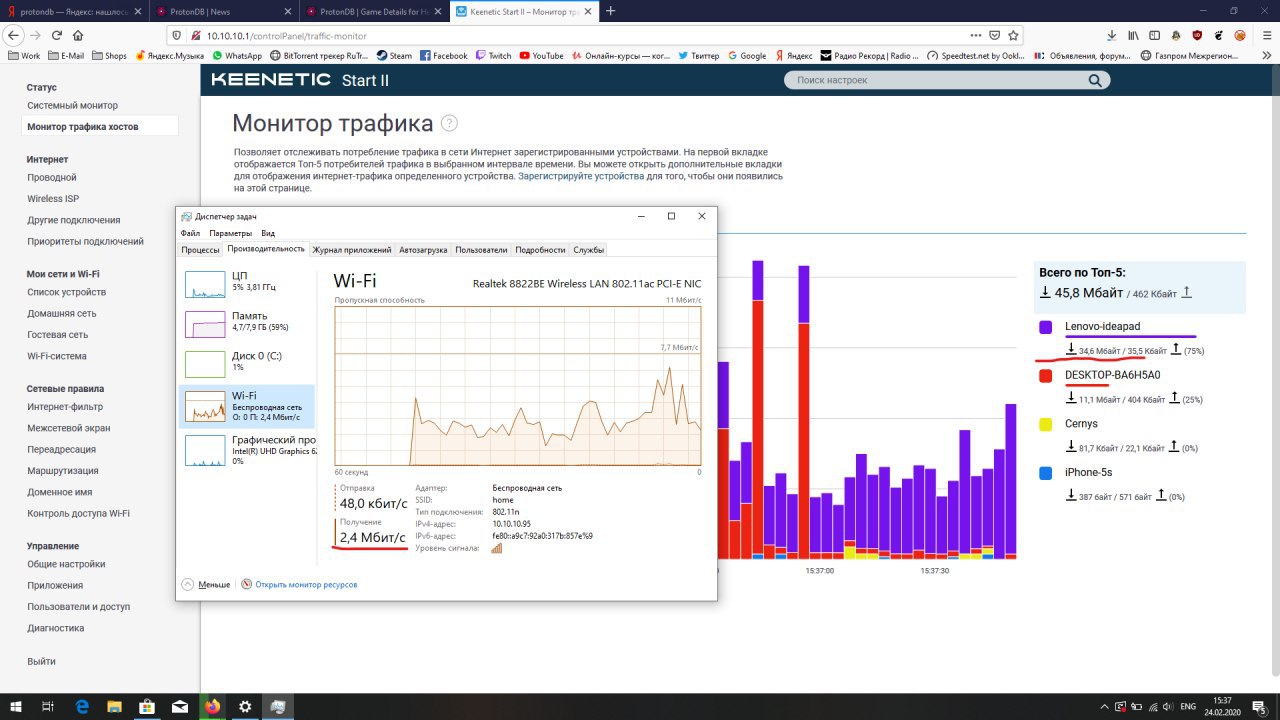The width and height of the screenshot is (1280, 720).
Task: Open a new browser tab with plus
Action: (610, 11)
